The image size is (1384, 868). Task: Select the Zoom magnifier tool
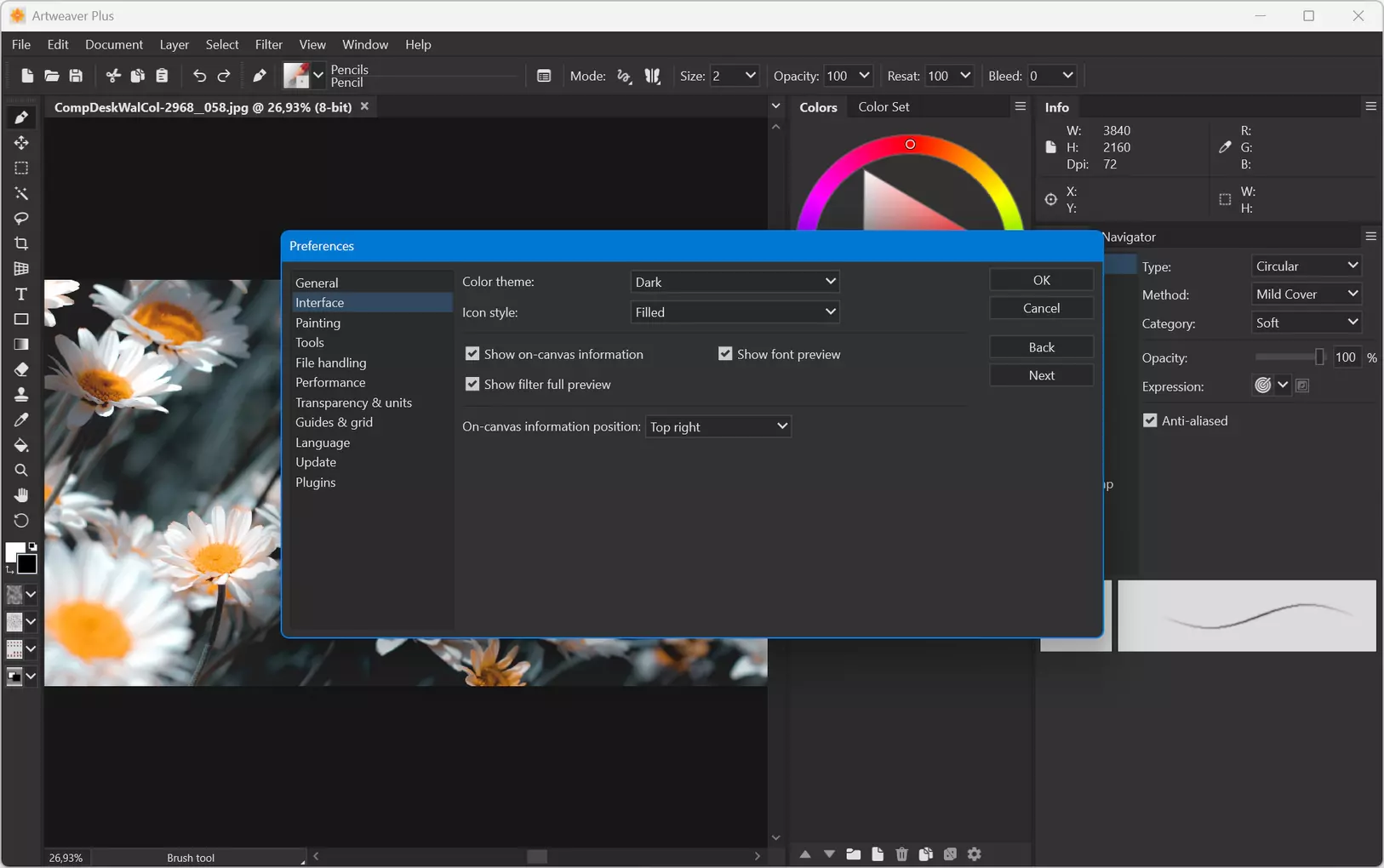[x=21, y=471]
